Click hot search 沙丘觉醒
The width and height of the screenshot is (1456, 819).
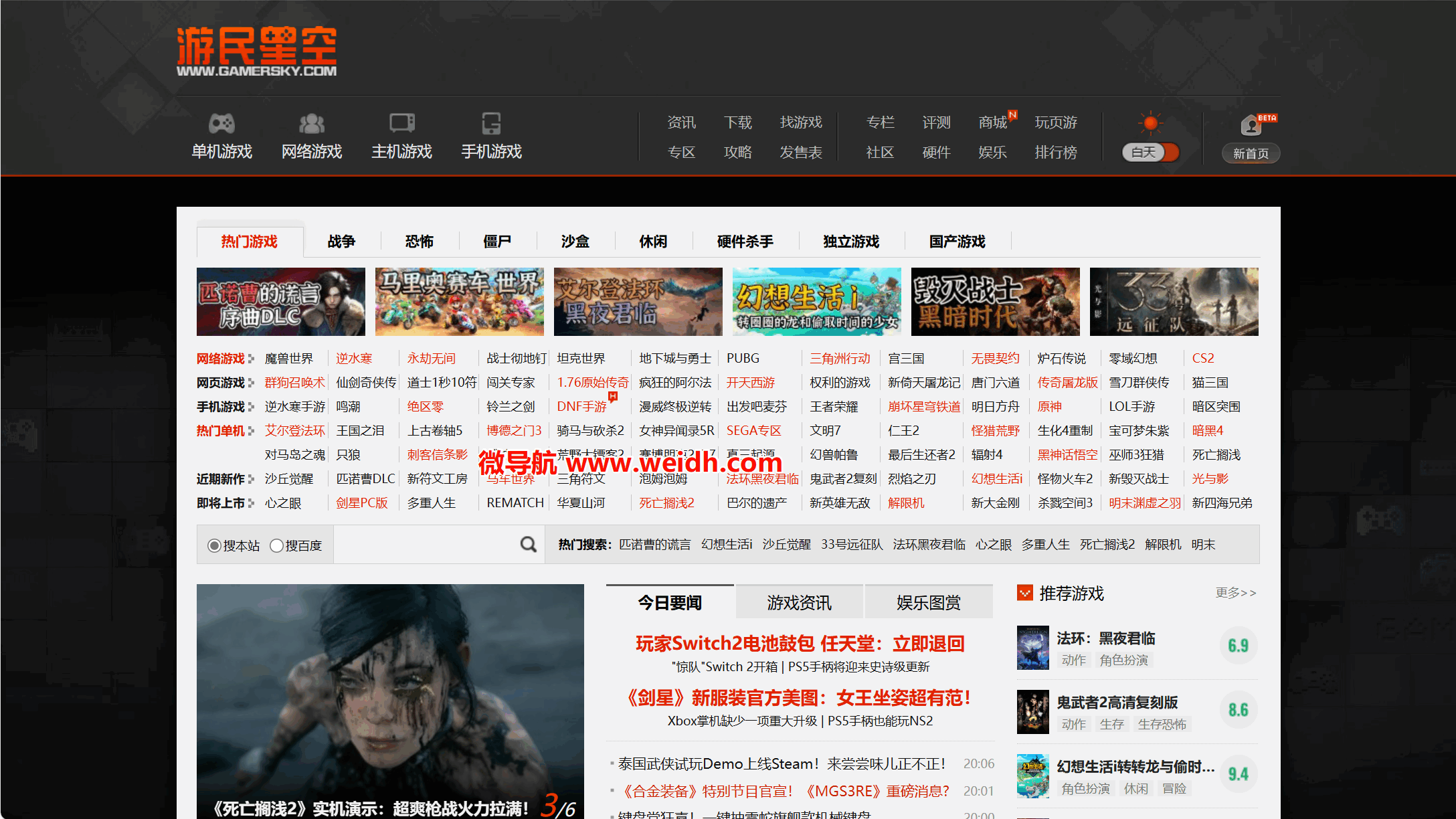coord(786,545)
